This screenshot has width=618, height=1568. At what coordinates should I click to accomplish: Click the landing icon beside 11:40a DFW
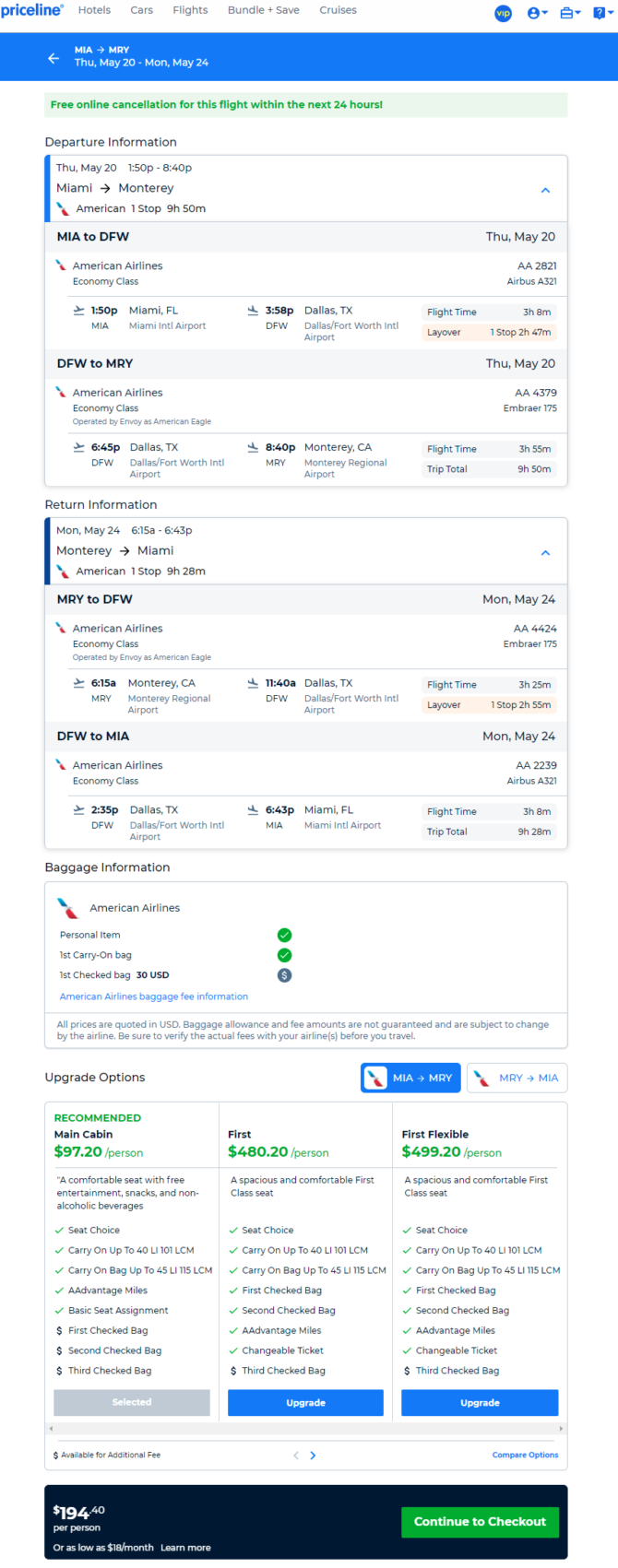point(253,683)
